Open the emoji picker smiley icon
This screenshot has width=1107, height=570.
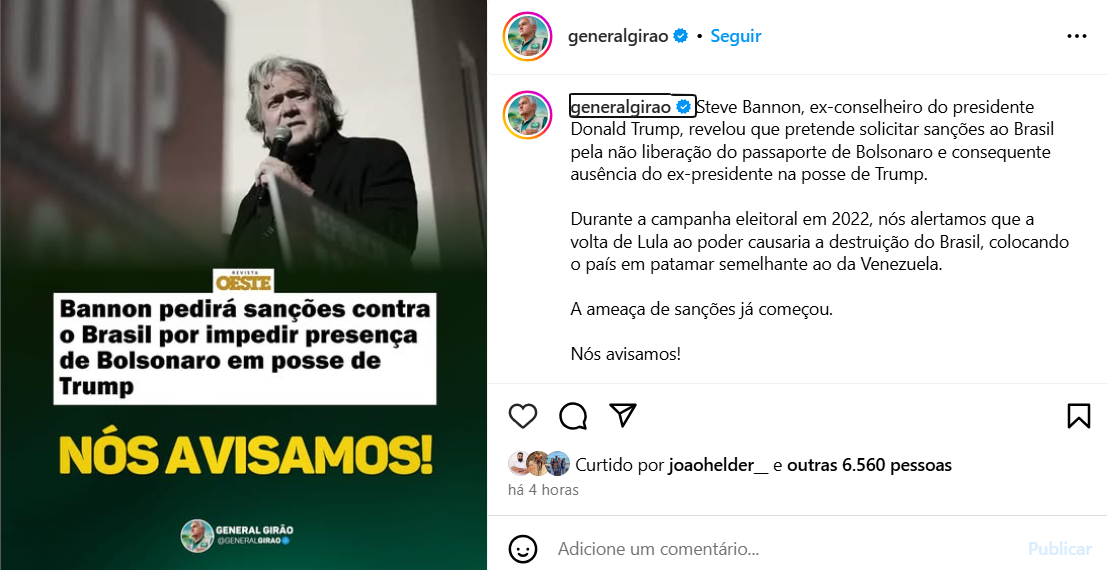click(x=523, y=549)
